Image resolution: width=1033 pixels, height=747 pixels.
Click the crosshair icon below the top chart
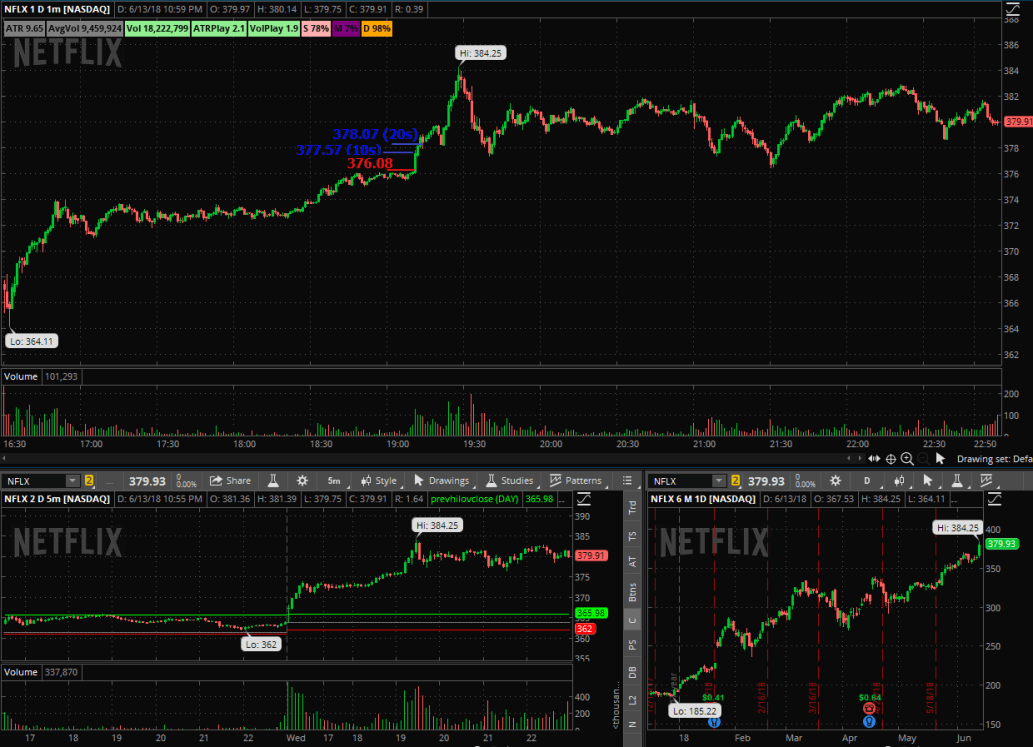pos(891,459)
